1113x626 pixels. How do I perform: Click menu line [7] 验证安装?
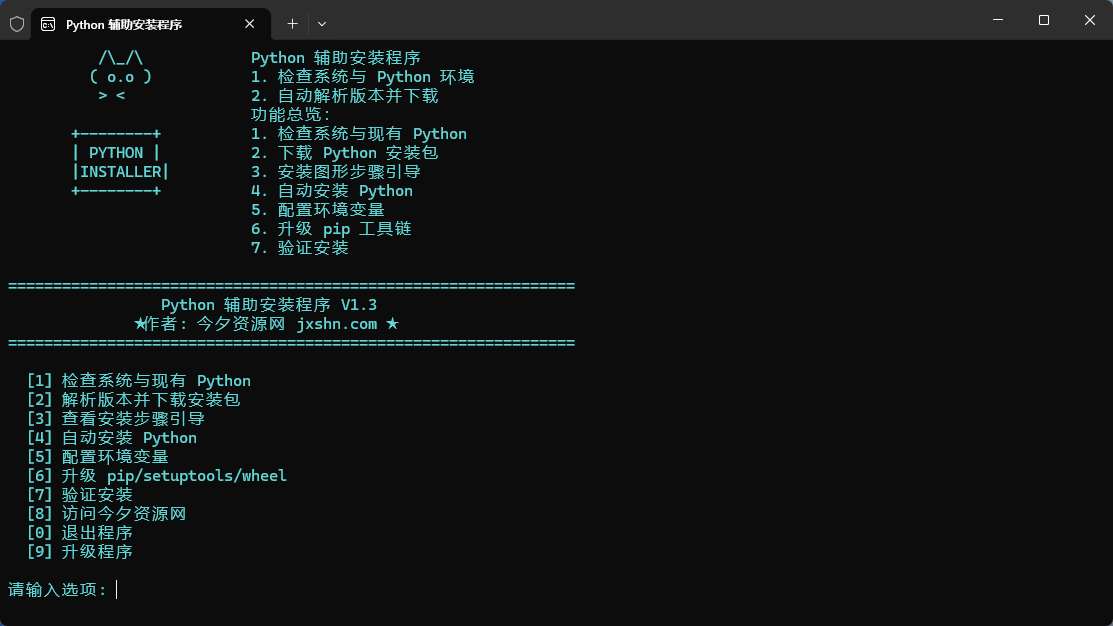coord(80,495)
